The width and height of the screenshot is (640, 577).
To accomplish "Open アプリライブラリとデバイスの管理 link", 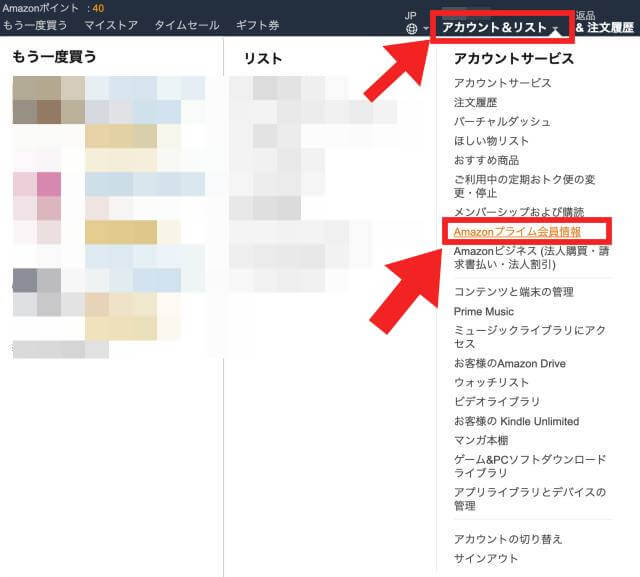I will click(x=530, y=499).
